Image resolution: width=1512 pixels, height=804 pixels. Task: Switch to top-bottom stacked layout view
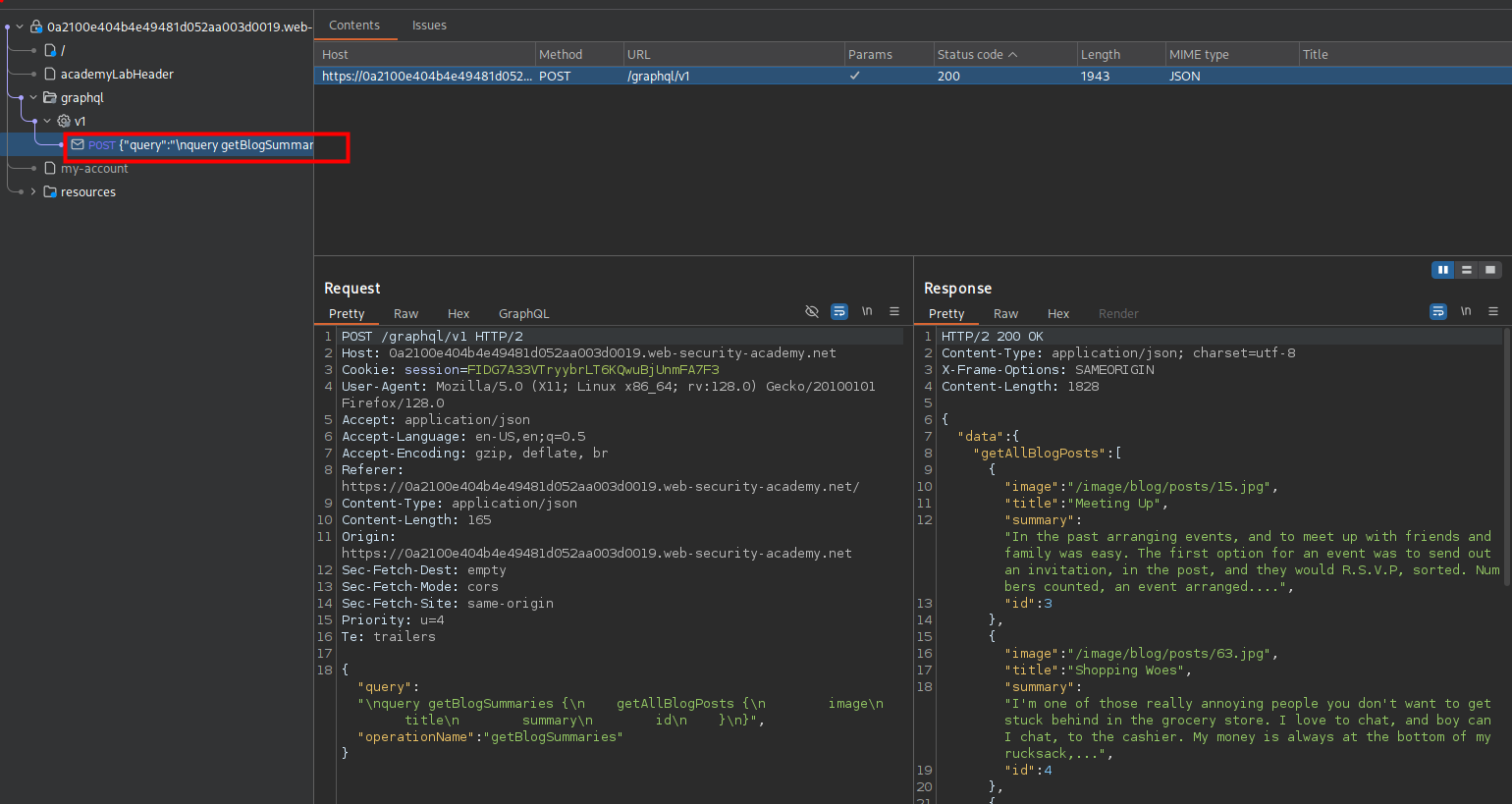click(1467, 270)
